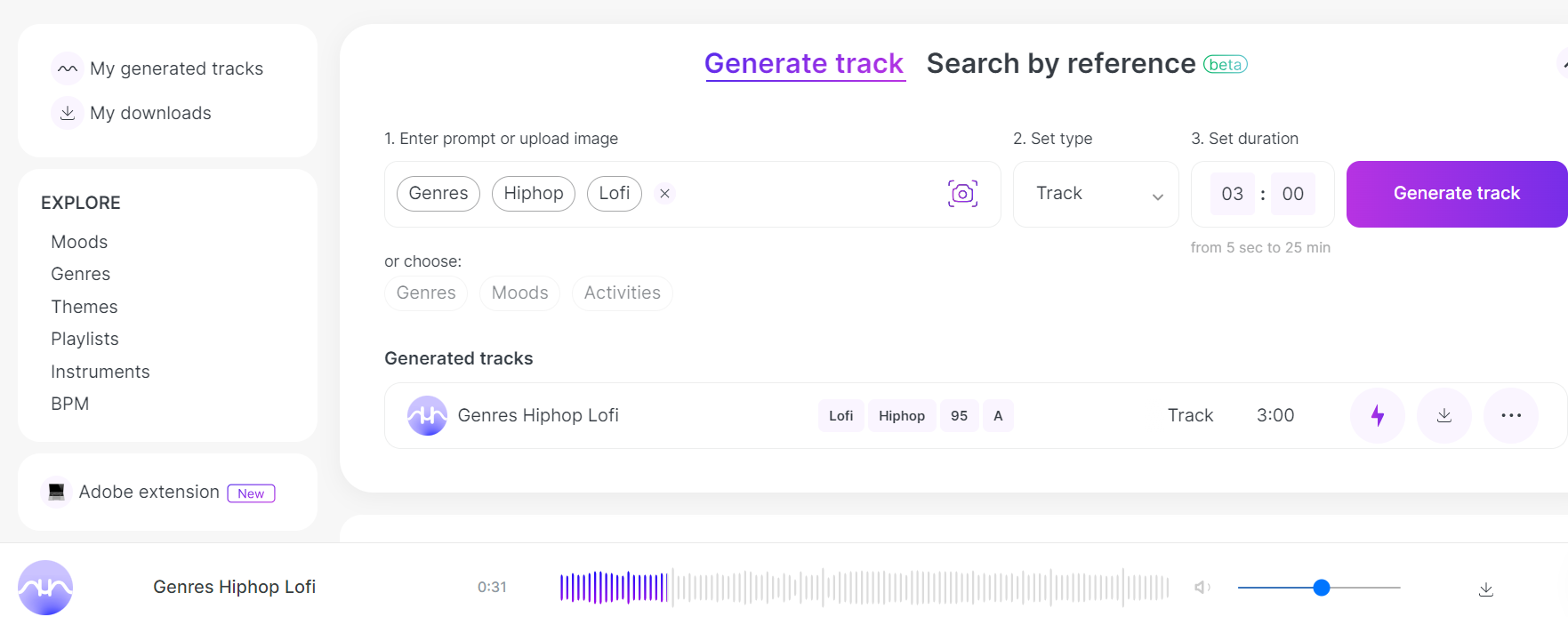Click the Hiphop tag on generated track
This screenshot has height=617, width=1568.
coord(902,415)
